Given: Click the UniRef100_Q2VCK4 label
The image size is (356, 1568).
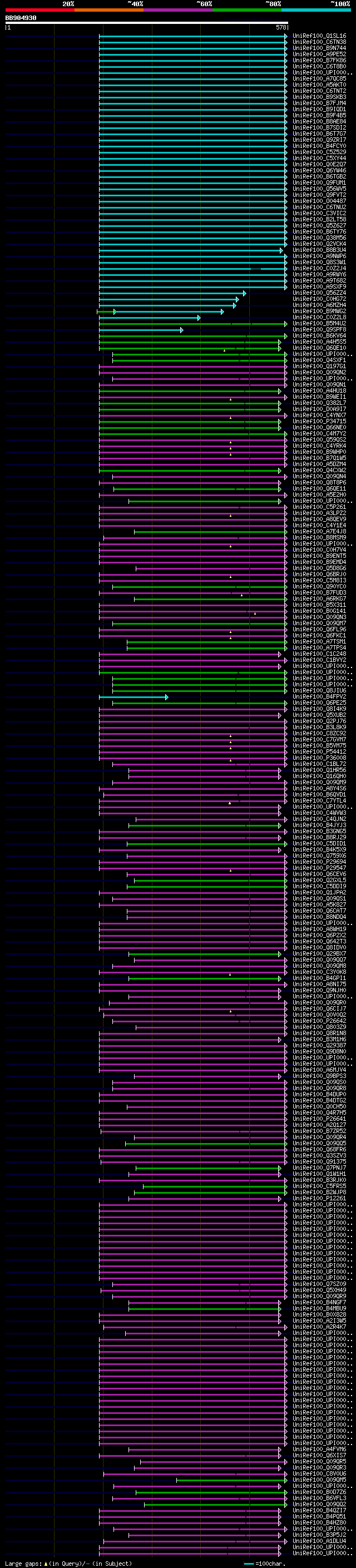Looking at the screenshot, I should click(x=319, y=244).
